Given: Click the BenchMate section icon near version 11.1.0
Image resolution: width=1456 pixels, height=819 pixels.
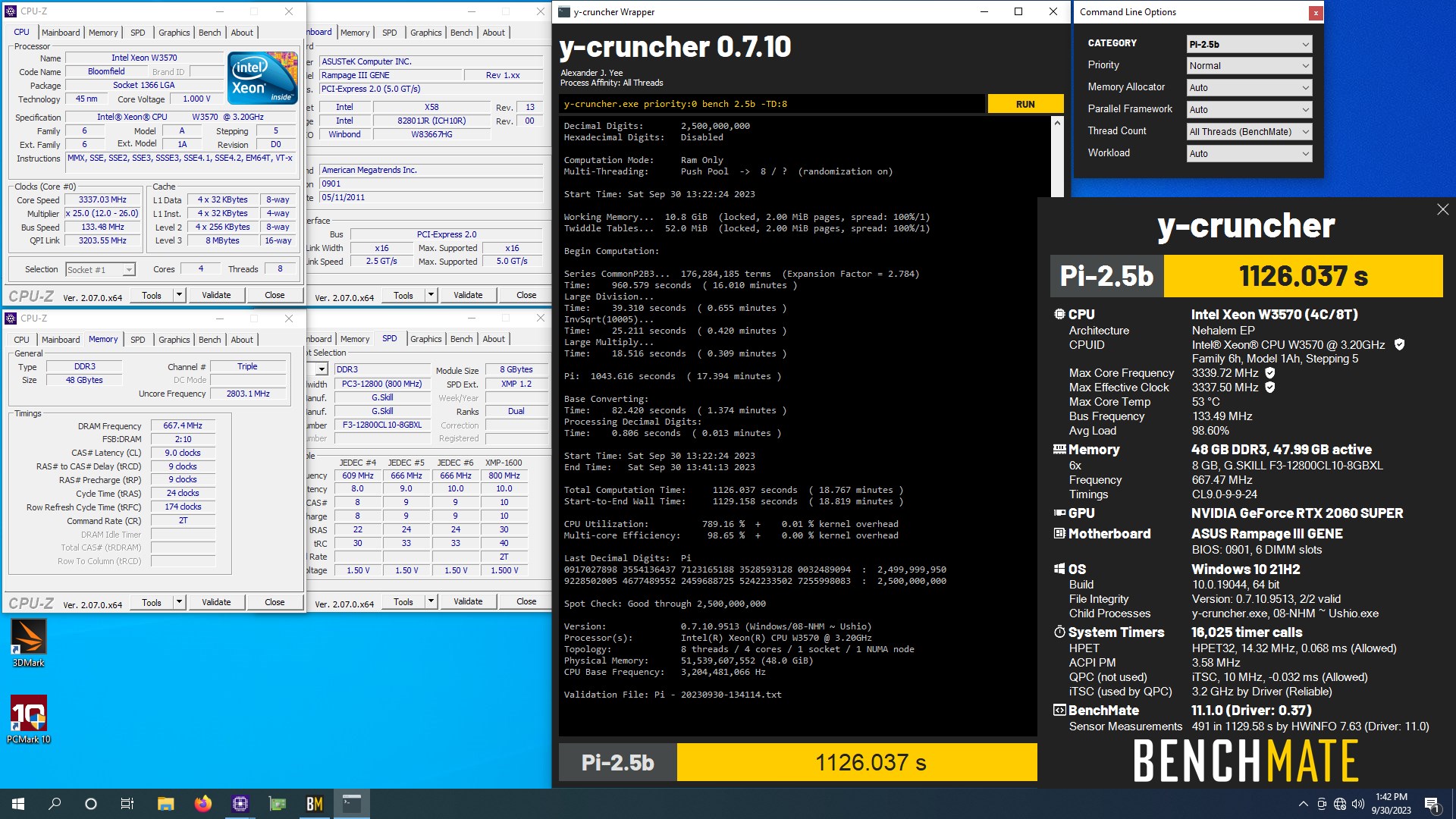Looking at the screenshot, I should [1059, 710].
